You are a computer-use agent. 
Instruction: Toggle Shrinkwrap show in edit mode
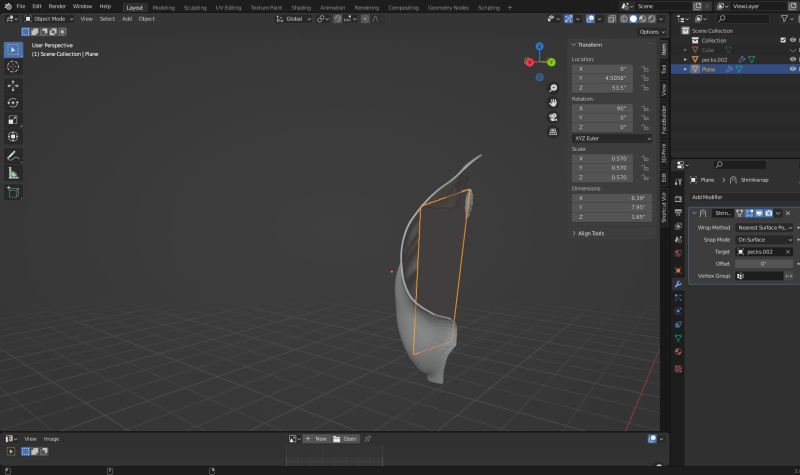(749, 213)
